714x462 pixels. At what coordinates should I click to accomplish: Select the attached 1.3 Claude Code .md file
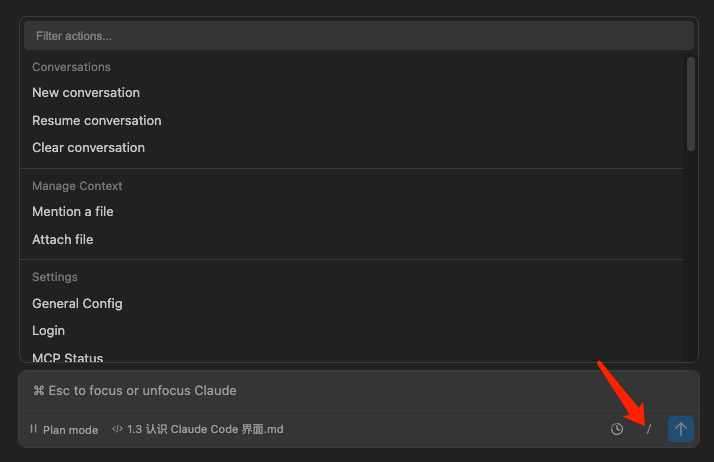[x=205, y=429]
